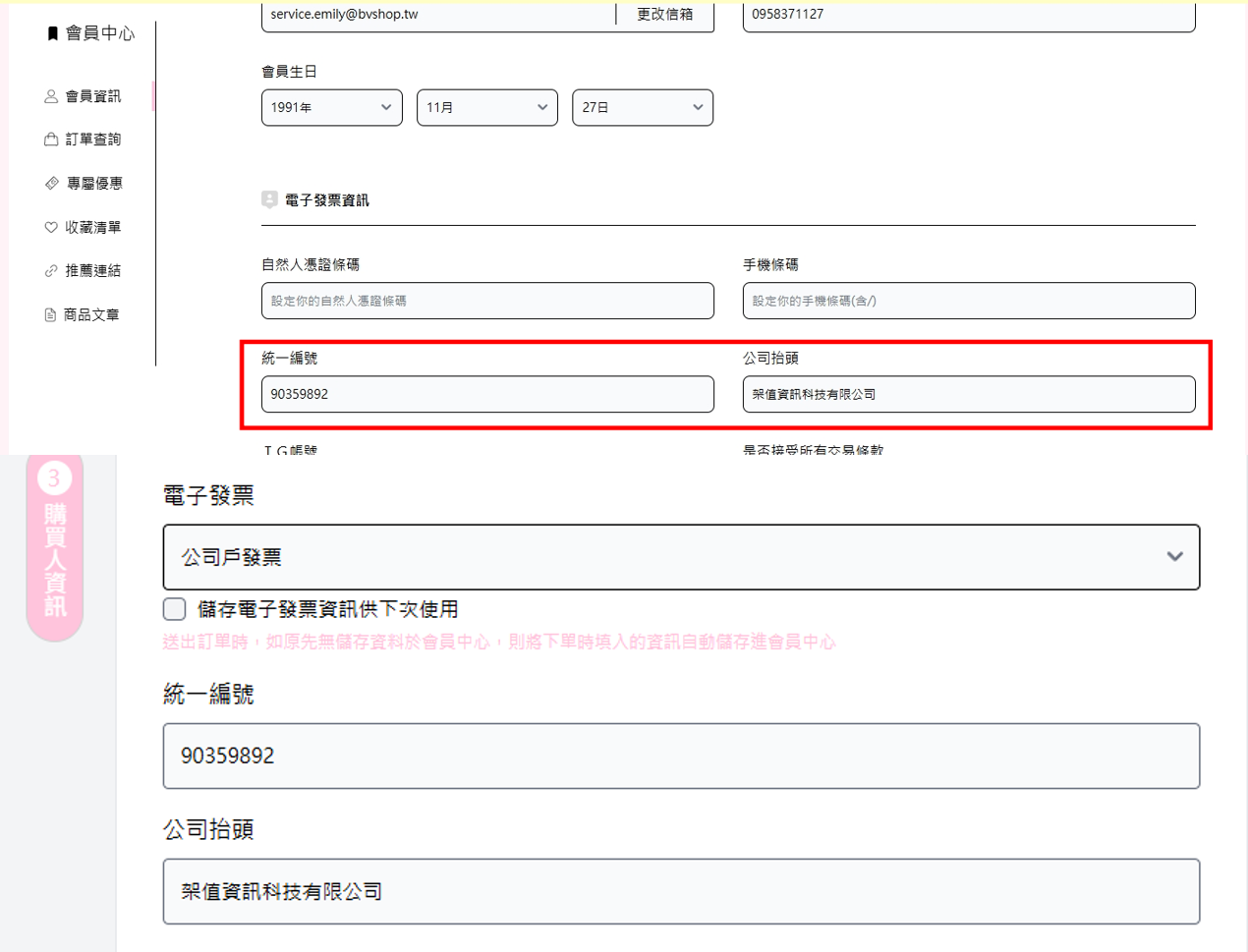Click the heart icon for 收藏清單

coord(51,227)
